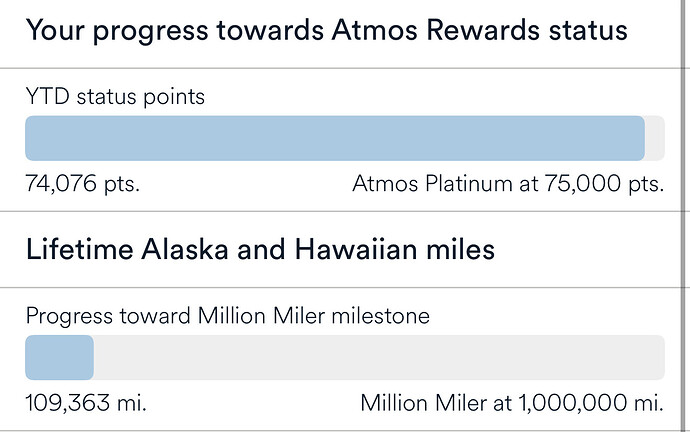
Task: Click the Million Miler milestone progress bar
Action: pyautogui.click(x=345, y=357)
